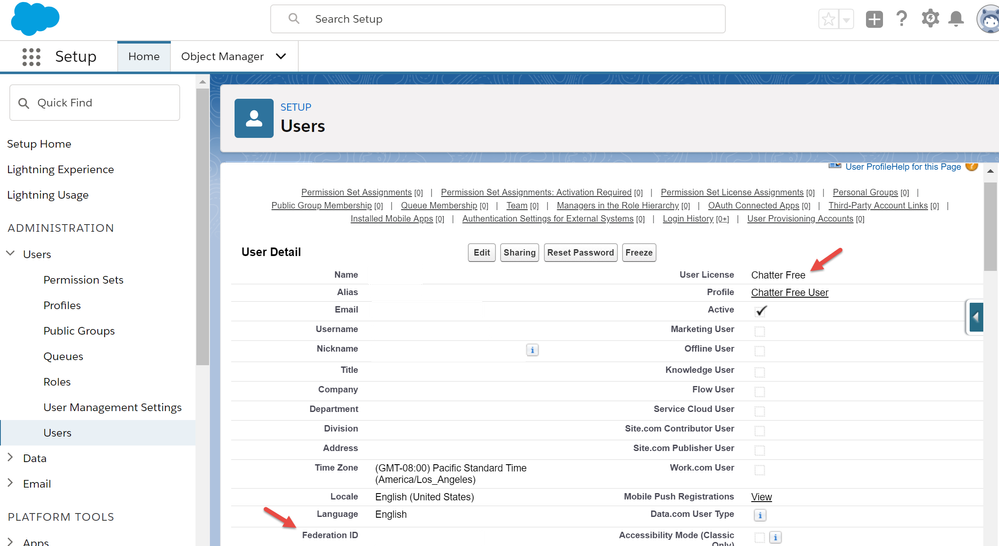Jump to OAuth Connected Apps section

tap(753, 206)
